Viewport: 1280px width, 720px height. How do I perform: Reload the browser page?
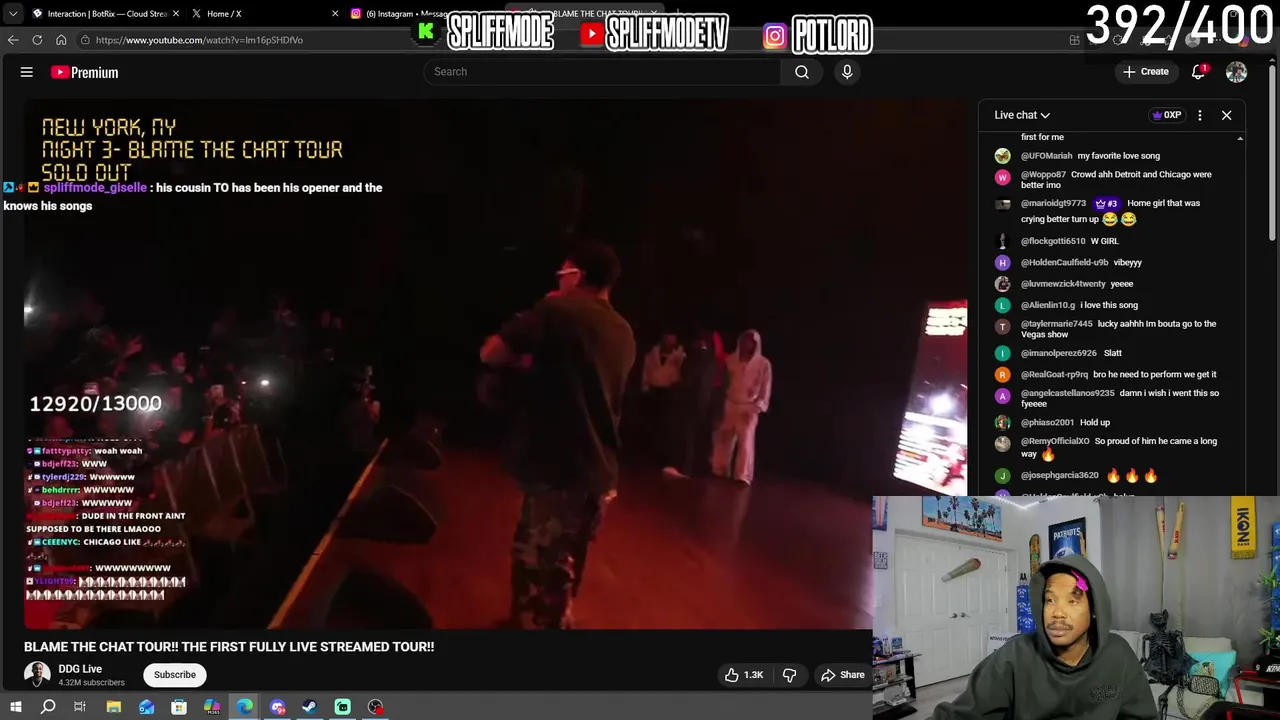[x=37, y=40]
